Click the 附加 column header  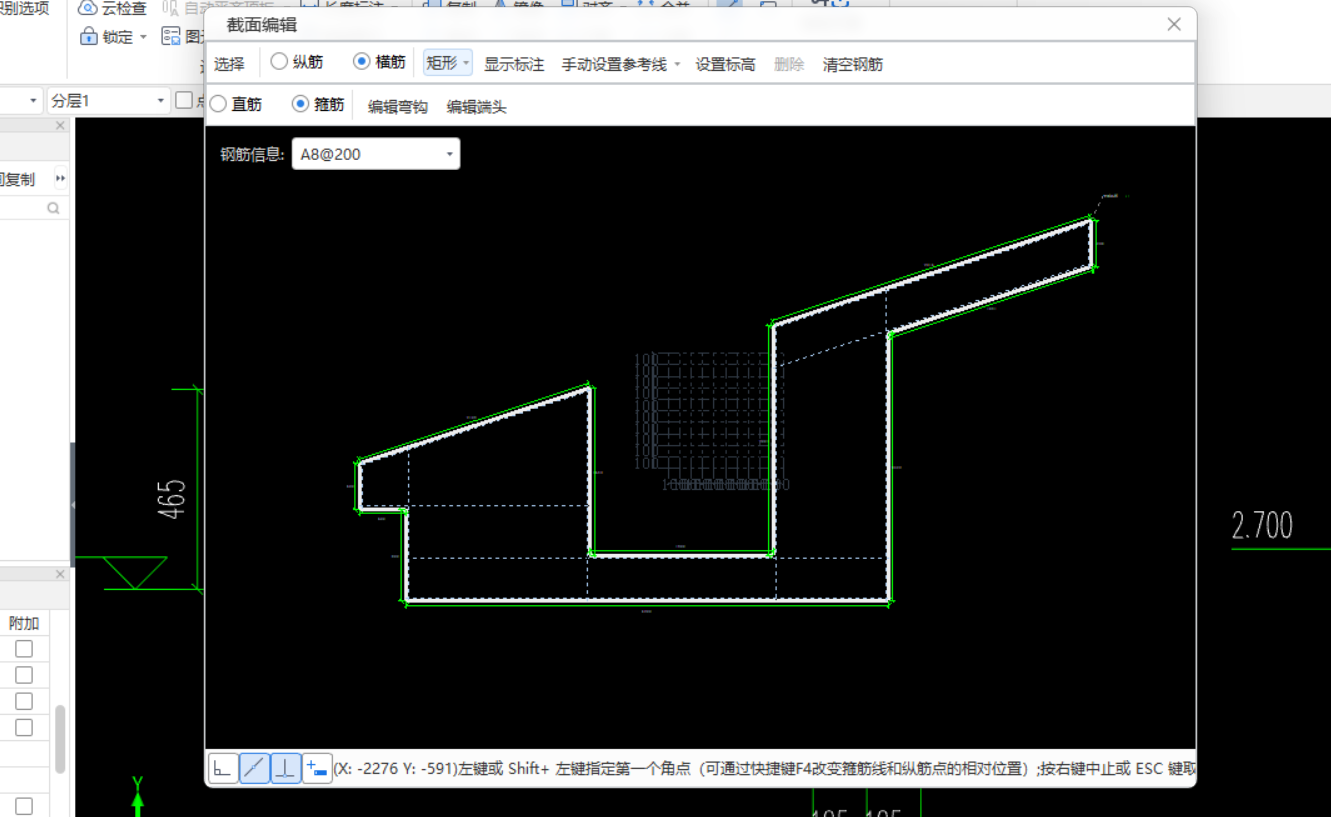[24, 623]
